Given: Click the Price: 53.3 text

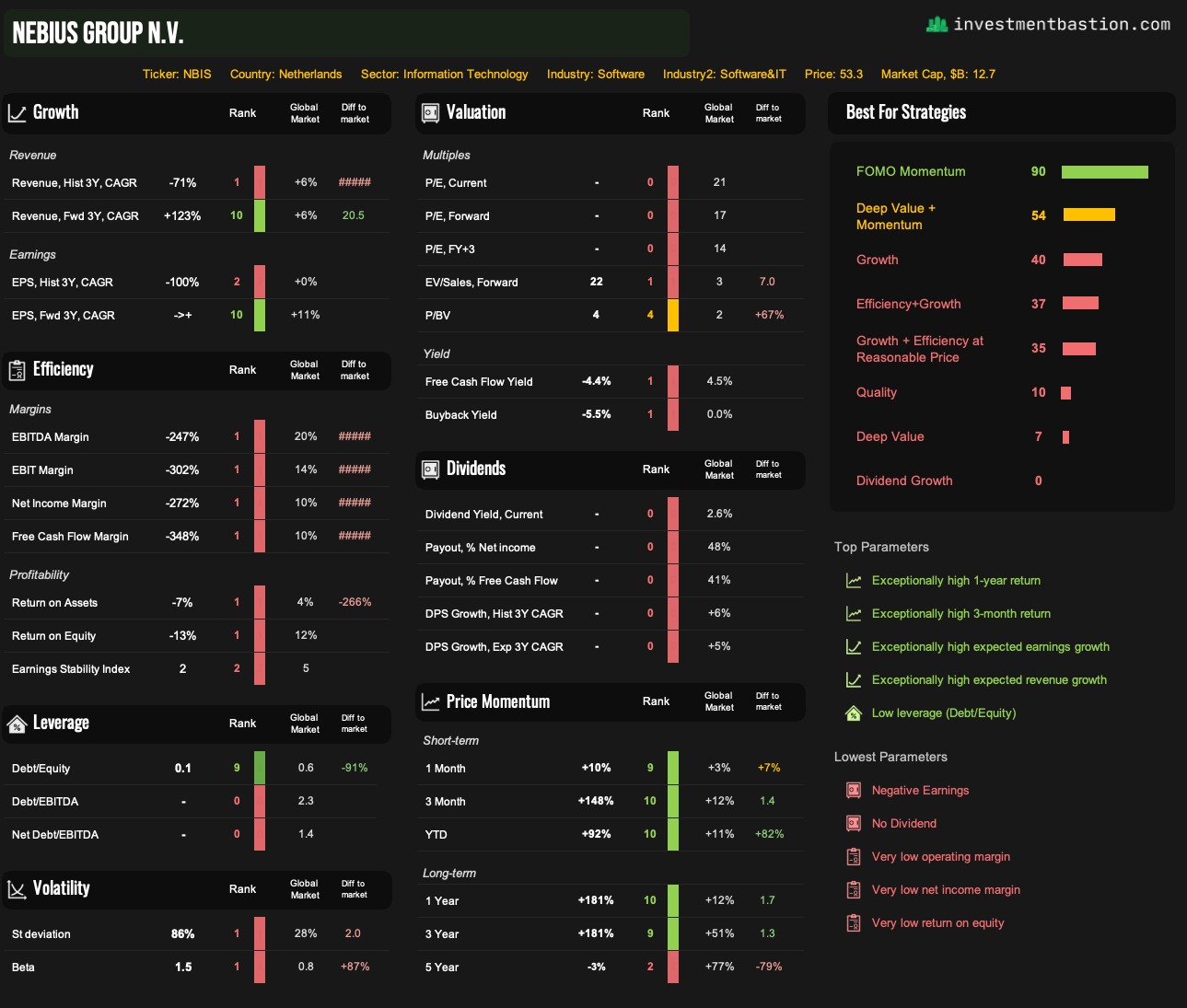Looking at the screenshot, I should pyautogui.click(x=833, y=75).
